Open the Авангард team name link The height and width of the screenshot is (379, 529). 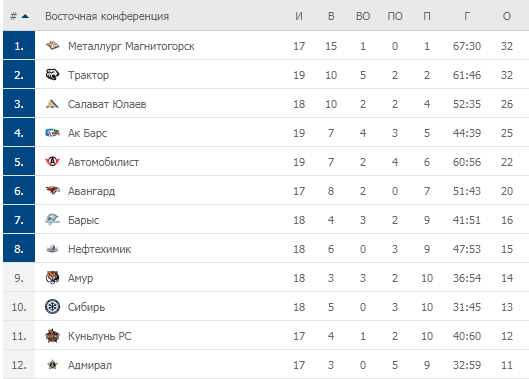pos(91,191)
